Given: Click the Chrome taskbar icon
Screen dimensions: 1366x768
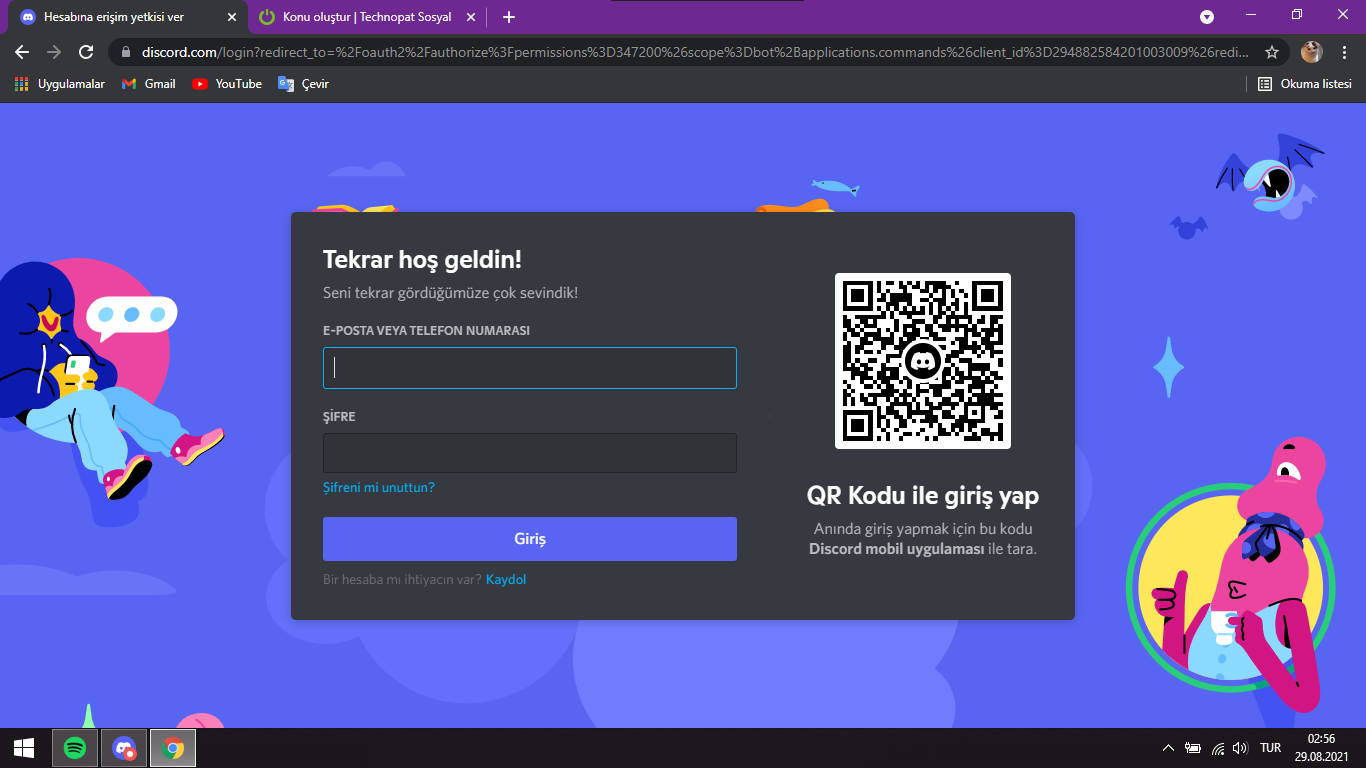Looking at the screenshot, I should (x=173, y=748).
